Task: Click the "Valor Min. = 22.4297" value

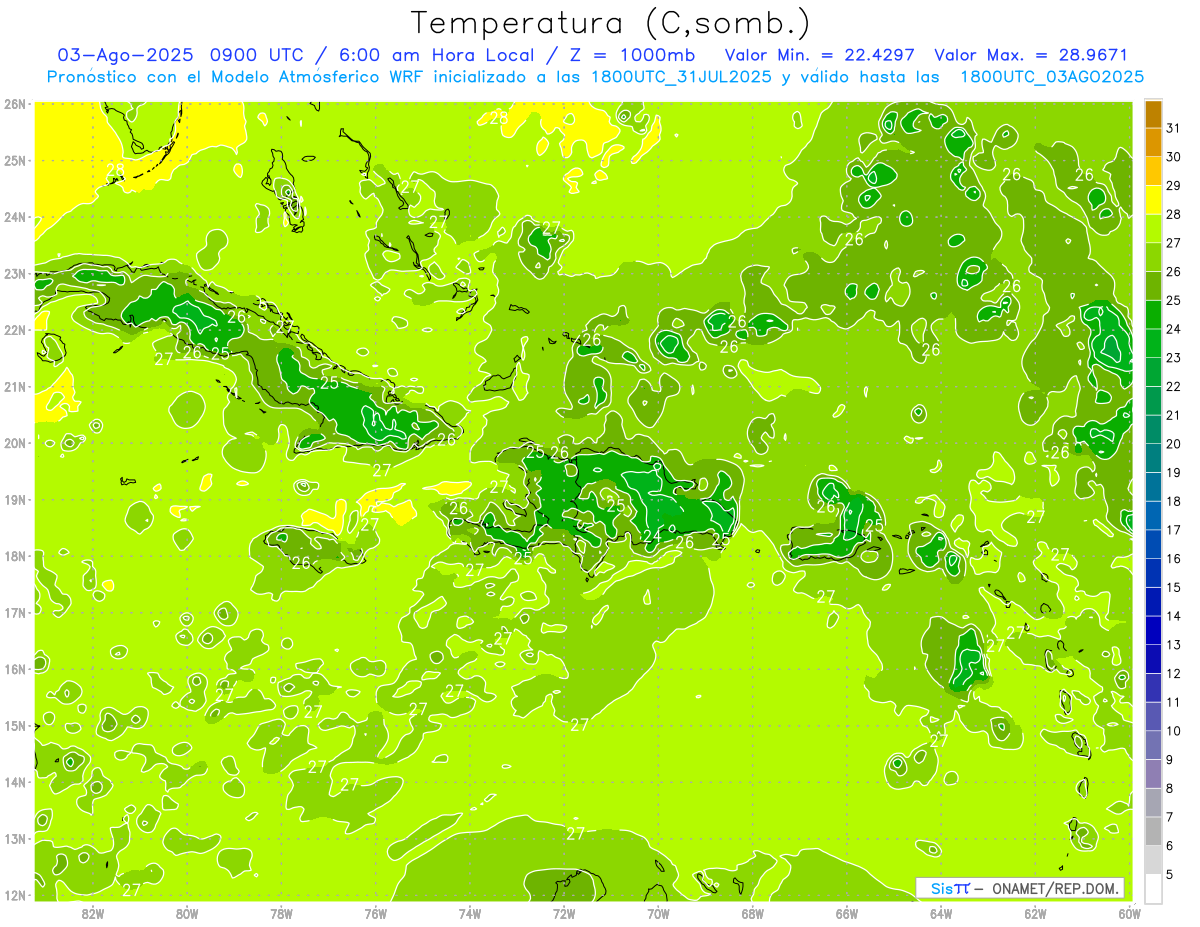Action: pyautogui.click(x=819, y=55)
